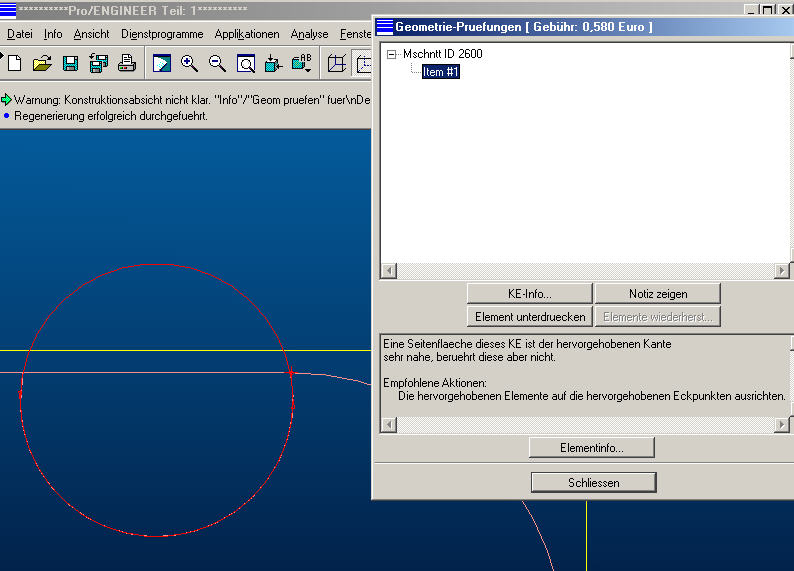The width and height of the screenshot is (794, 571).
Task: Zoom out with the minus magnifier icon
Action: pyautogui.click(x=217, y=64)
